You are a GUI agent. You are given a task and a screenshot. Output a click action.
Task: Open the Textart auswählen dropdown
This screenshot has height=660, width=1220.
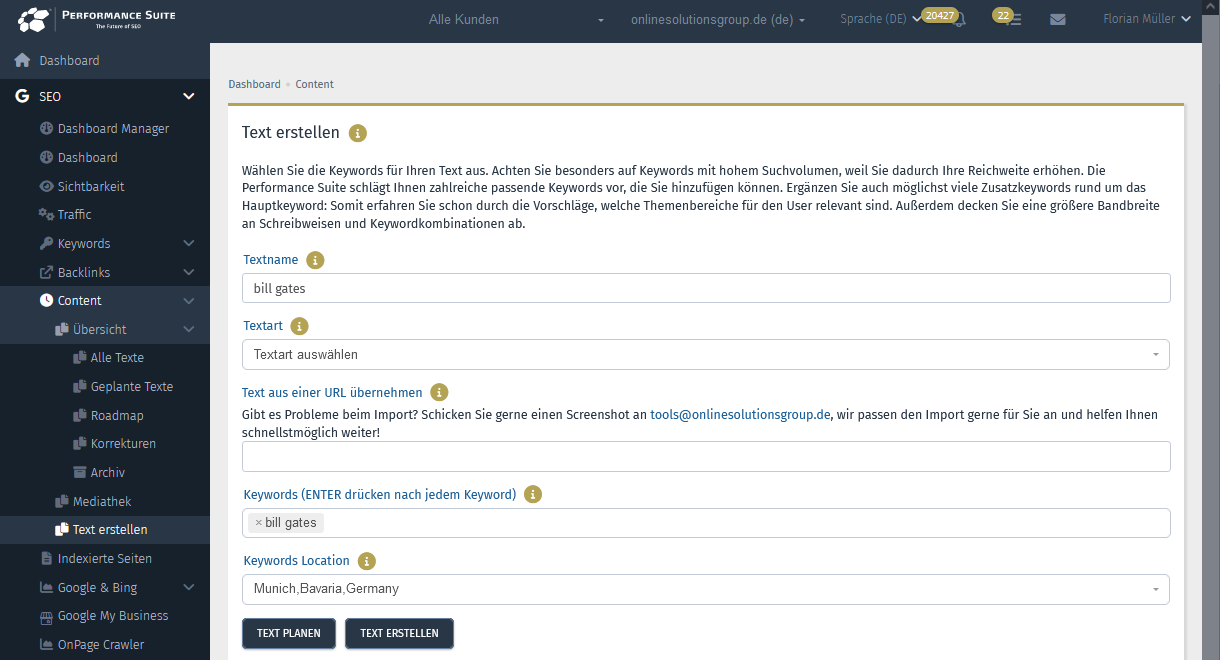(x=706, y=355)
